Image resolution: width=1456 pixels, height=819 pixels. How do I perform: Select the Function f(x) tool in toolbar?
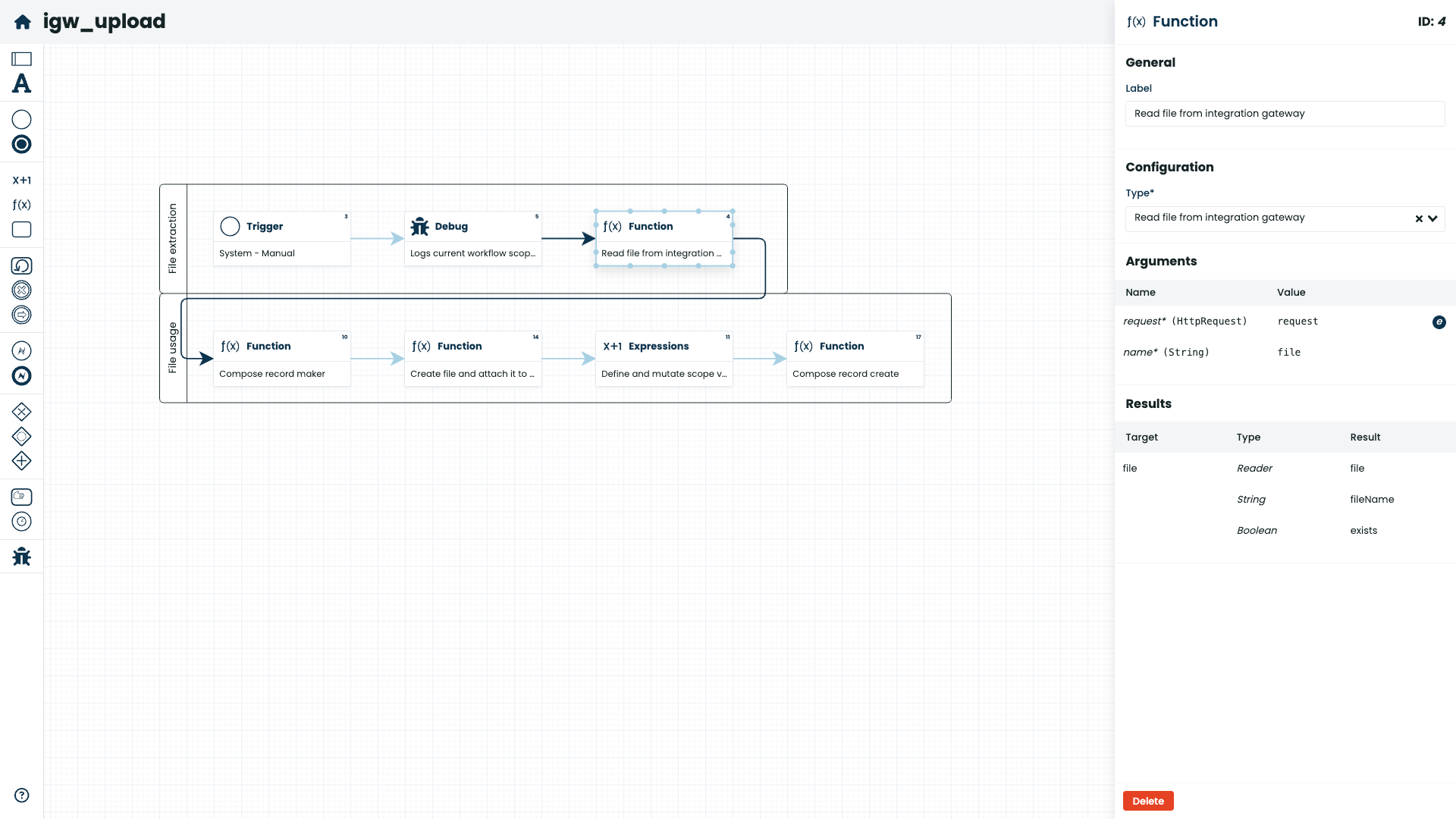[21, 205]
